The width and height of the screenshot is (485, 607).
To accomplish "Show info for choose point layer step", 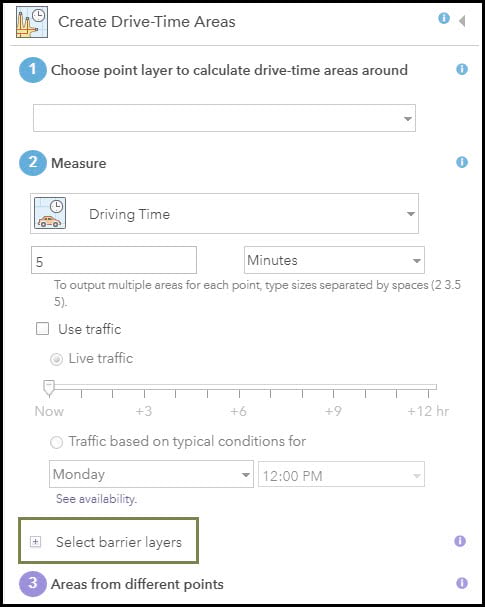I will click(x=461, y=69).
